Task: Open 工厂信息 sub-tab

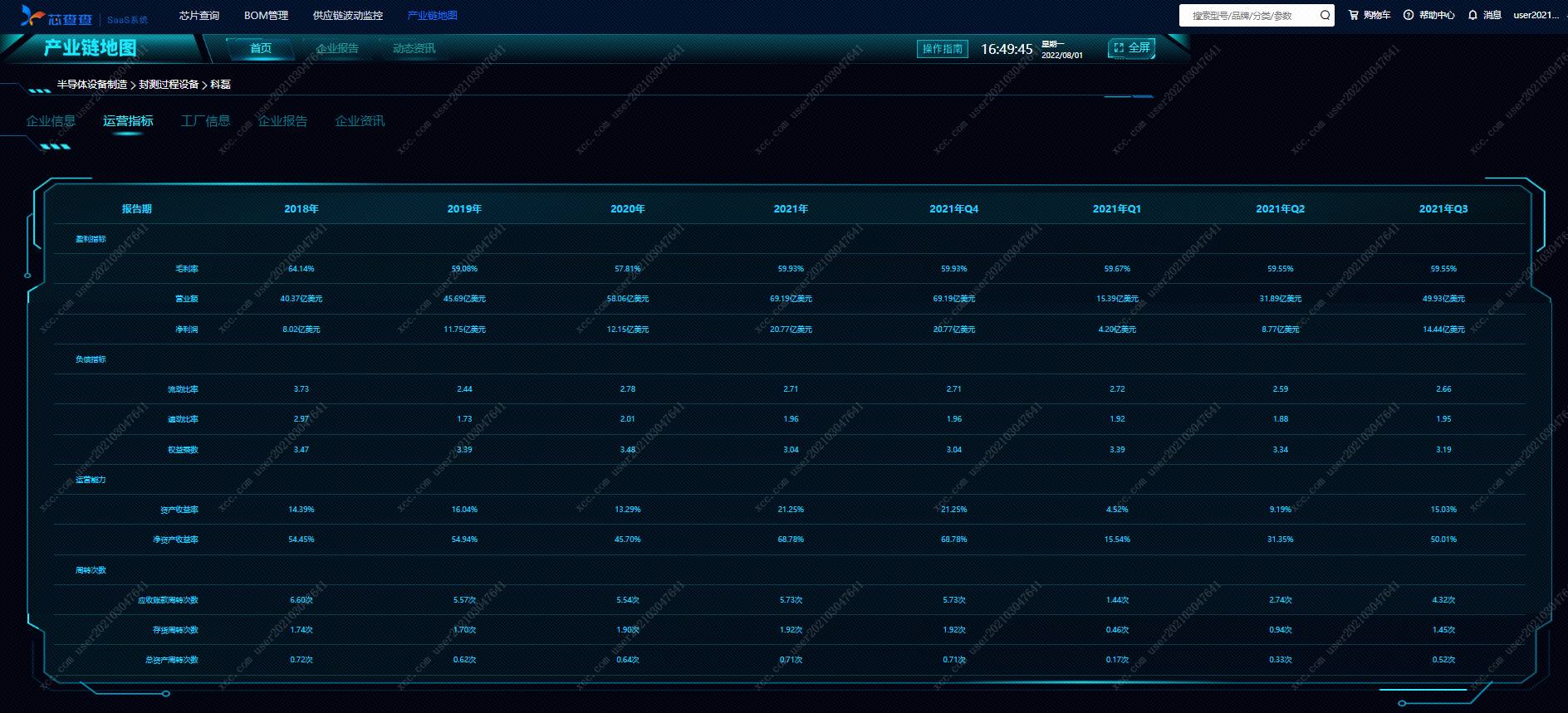Action: tap(205, 121)
